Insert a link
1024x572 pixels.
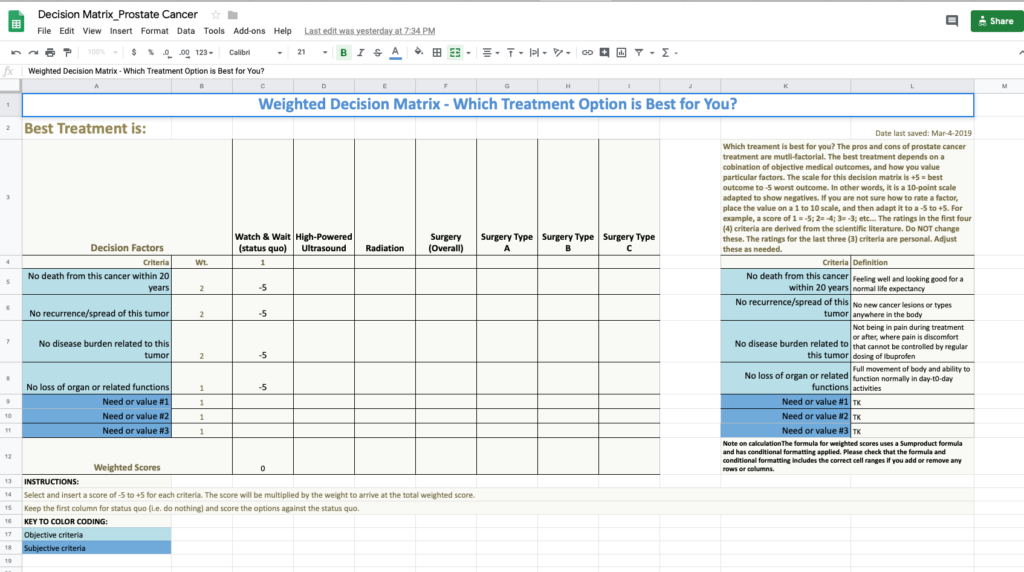pos(587,53)
